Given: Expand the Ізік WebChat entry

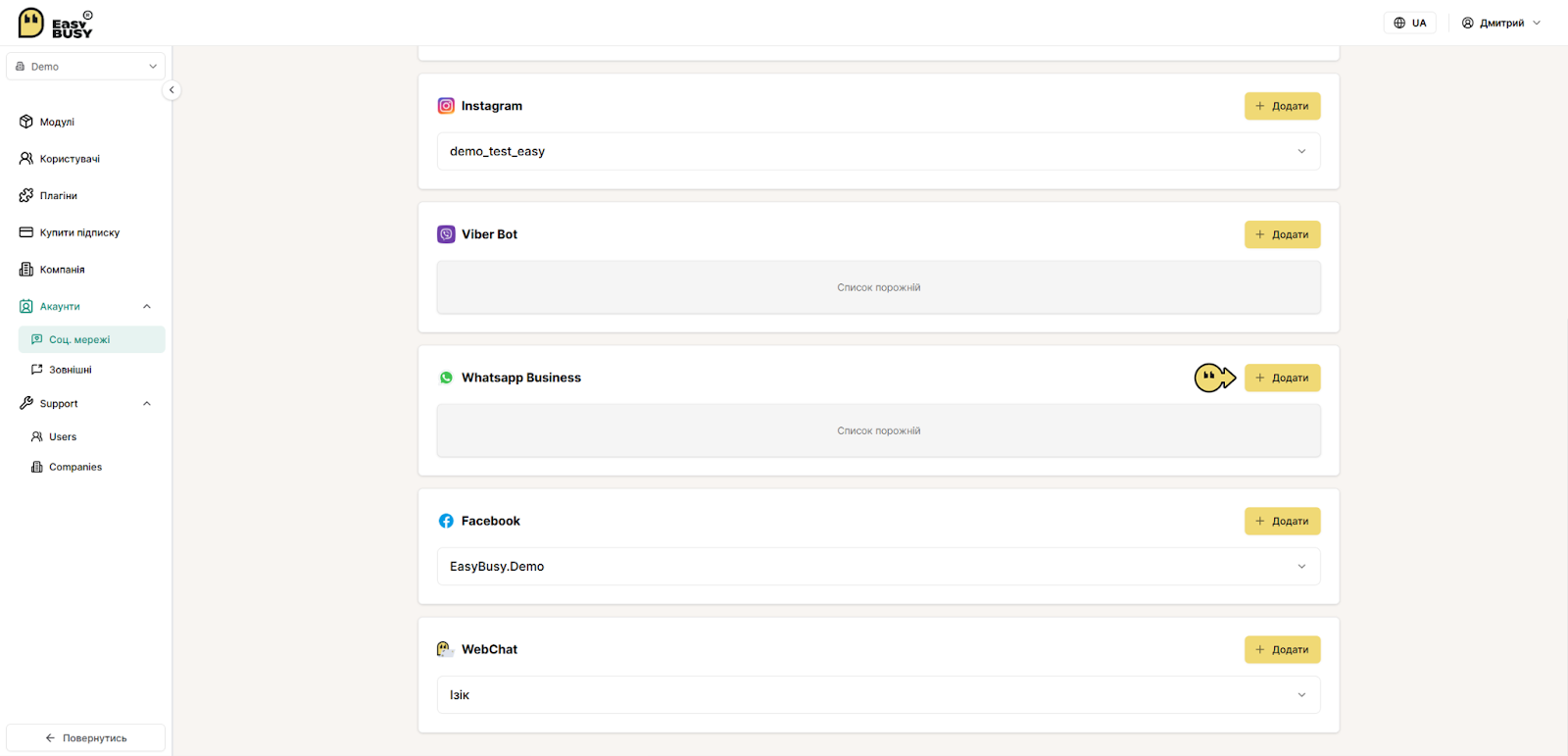Looking at the screenshot, I should (x=878, y=694).
